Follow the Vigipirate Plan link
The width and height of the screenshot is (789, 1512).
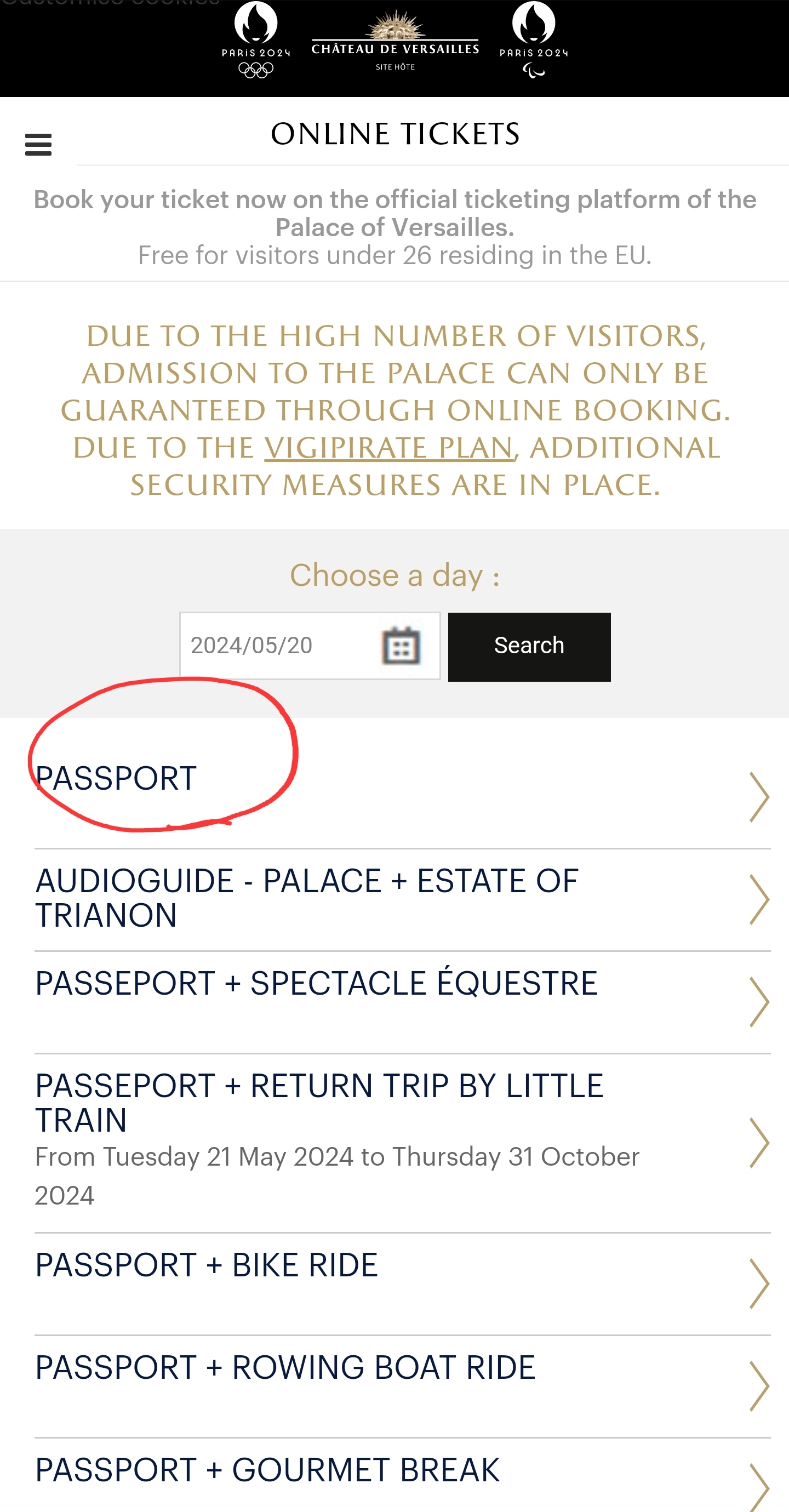[x=388, y=448]
